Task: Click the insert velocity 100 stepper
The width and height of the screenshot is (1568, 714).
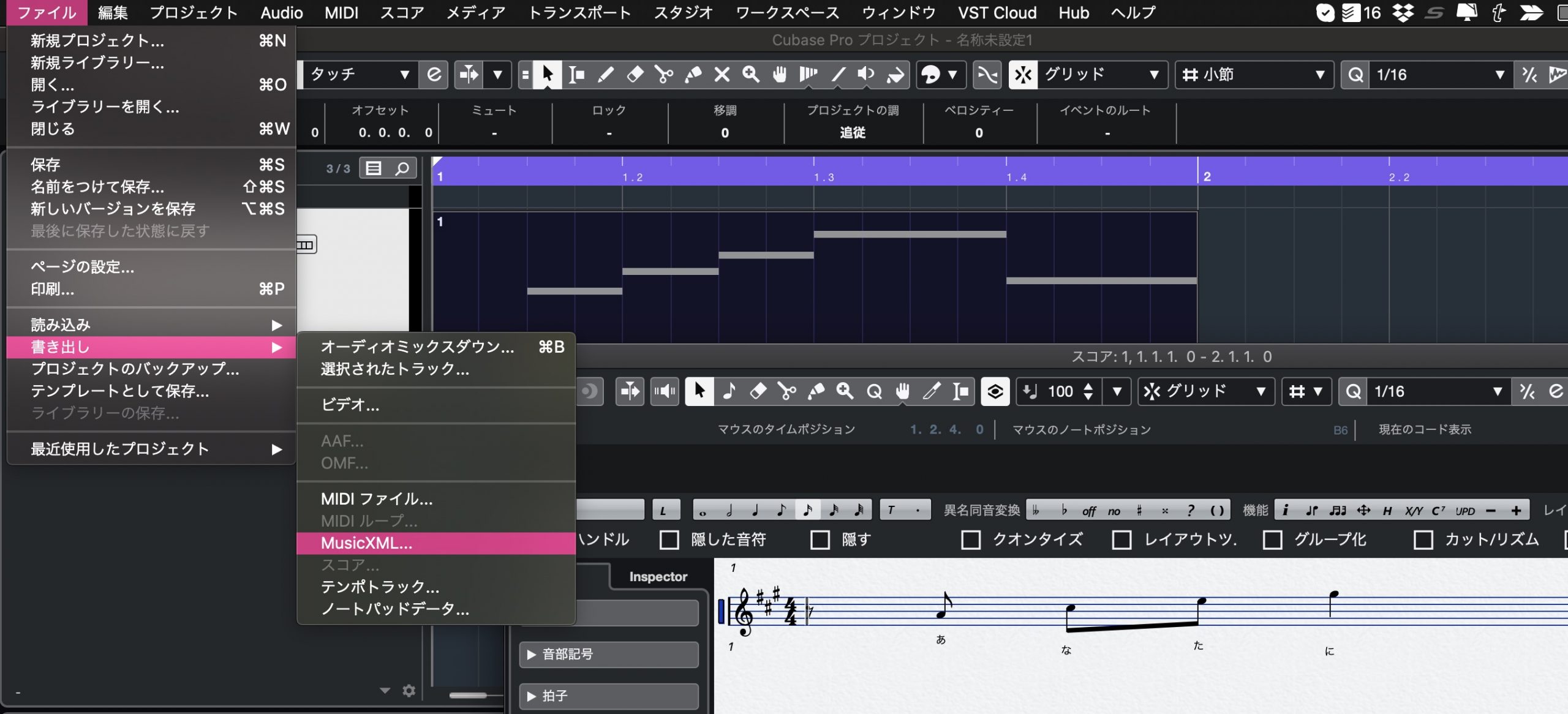Action: (1088, 391)
